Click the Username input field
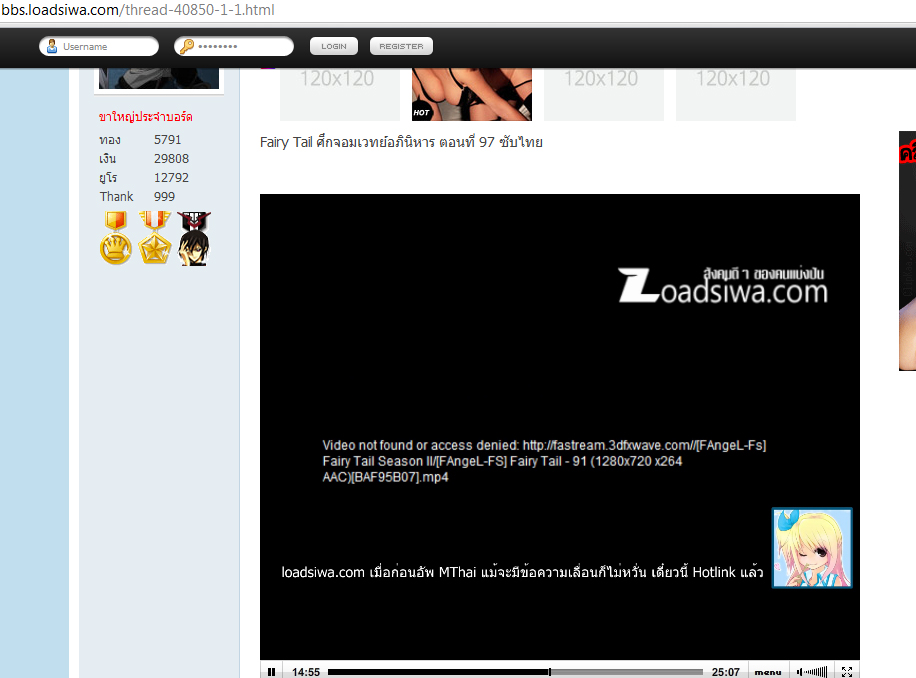 click(x=99, y=46)
